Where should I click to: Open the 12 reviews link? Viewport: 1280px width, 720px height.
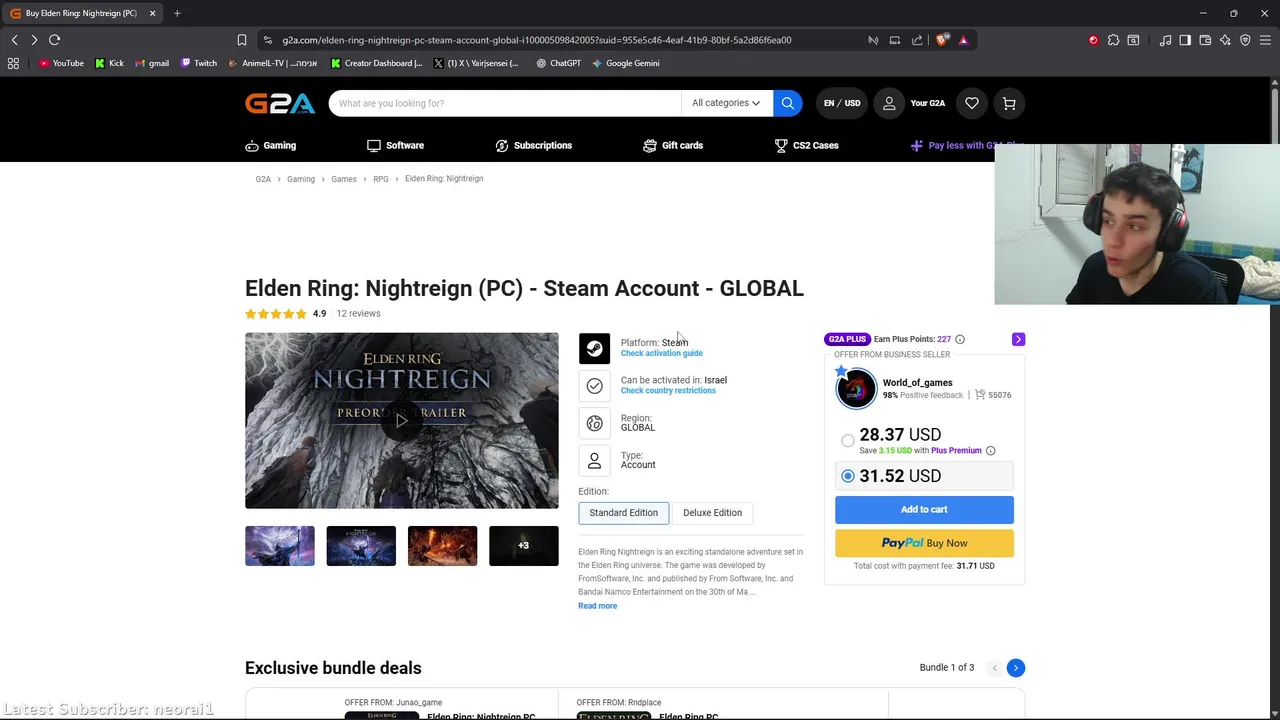(x=358, y=313)
